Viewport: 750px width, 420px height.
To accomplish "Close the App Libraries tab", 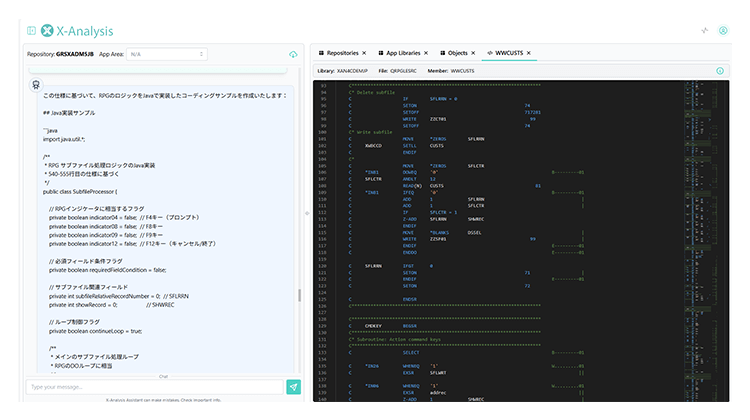I will coord(427,52).
